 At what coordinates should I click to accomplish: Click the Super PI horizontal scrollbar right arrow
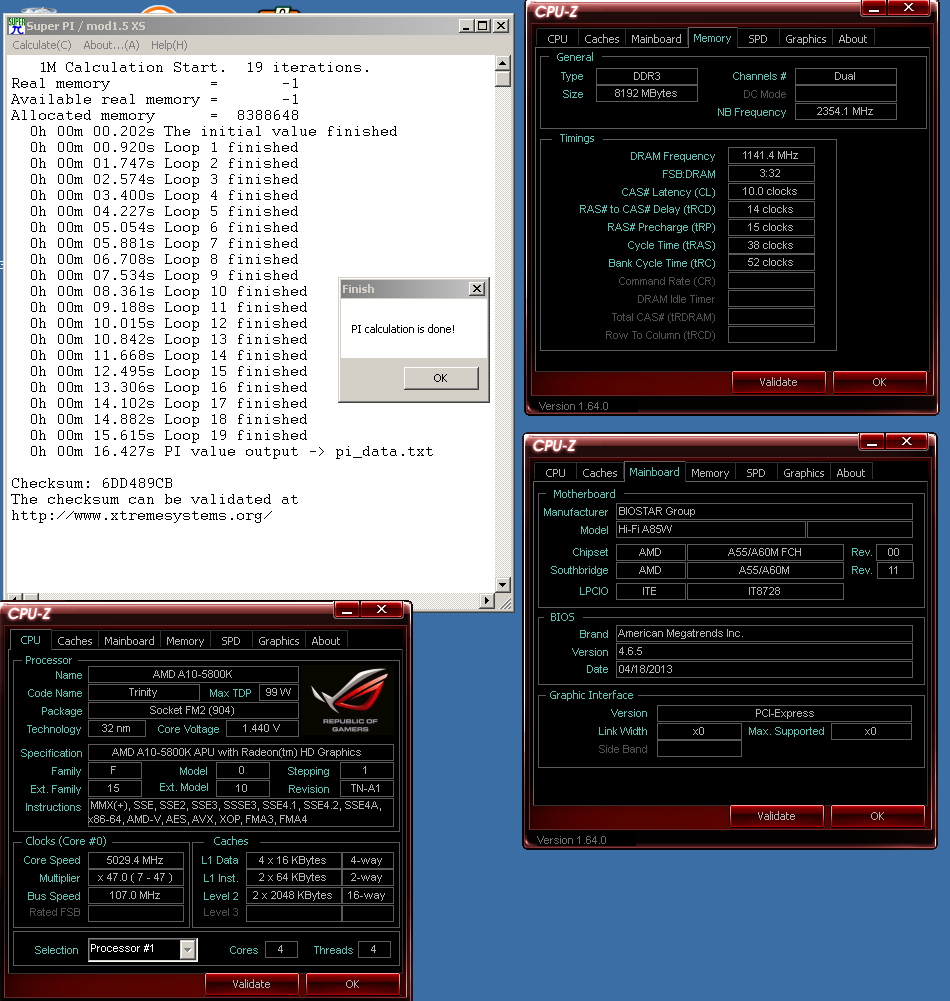click(487, 601)
